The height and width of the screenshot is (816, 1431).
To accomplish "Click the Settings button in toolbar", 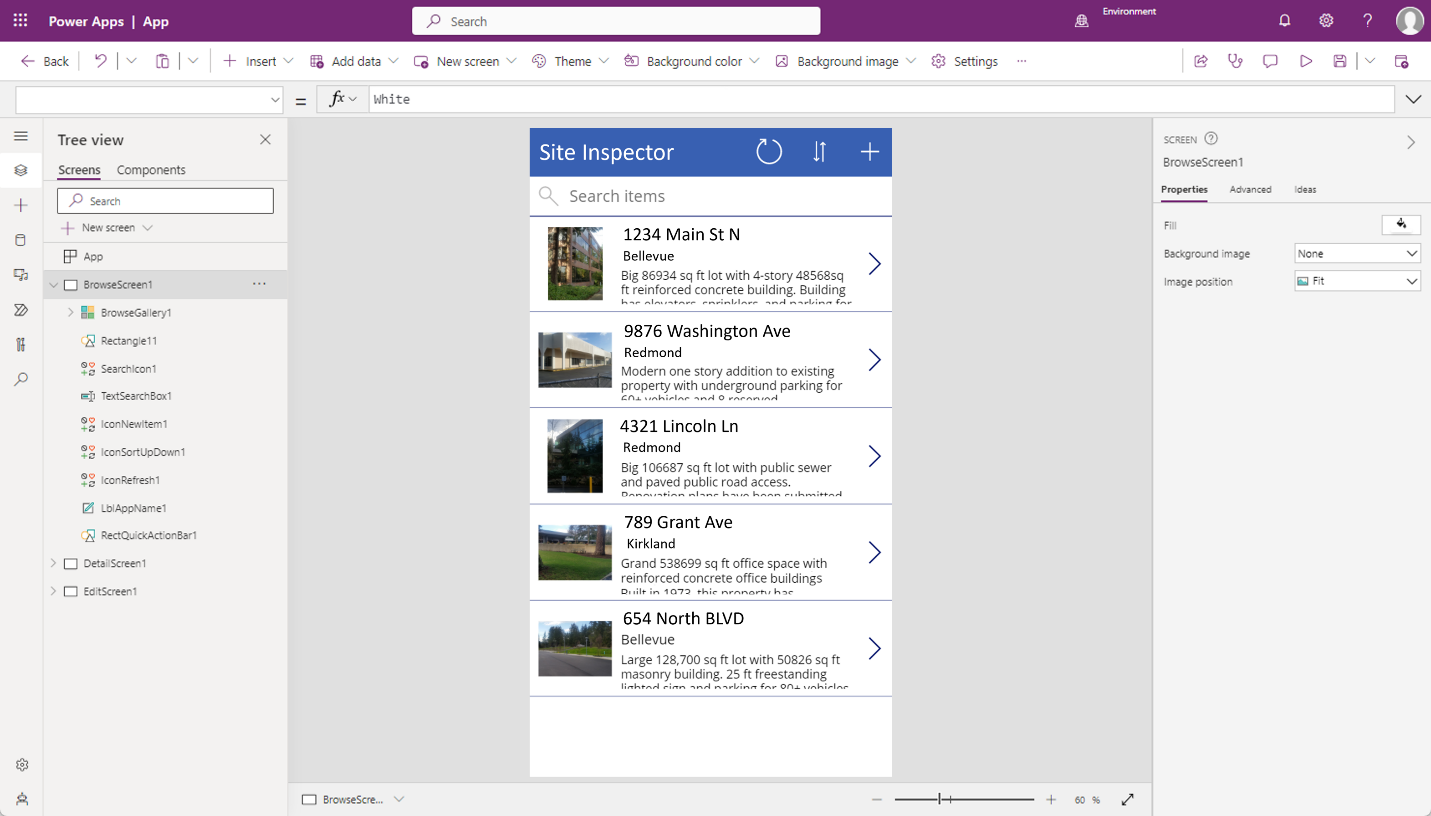I will [964, 61].
